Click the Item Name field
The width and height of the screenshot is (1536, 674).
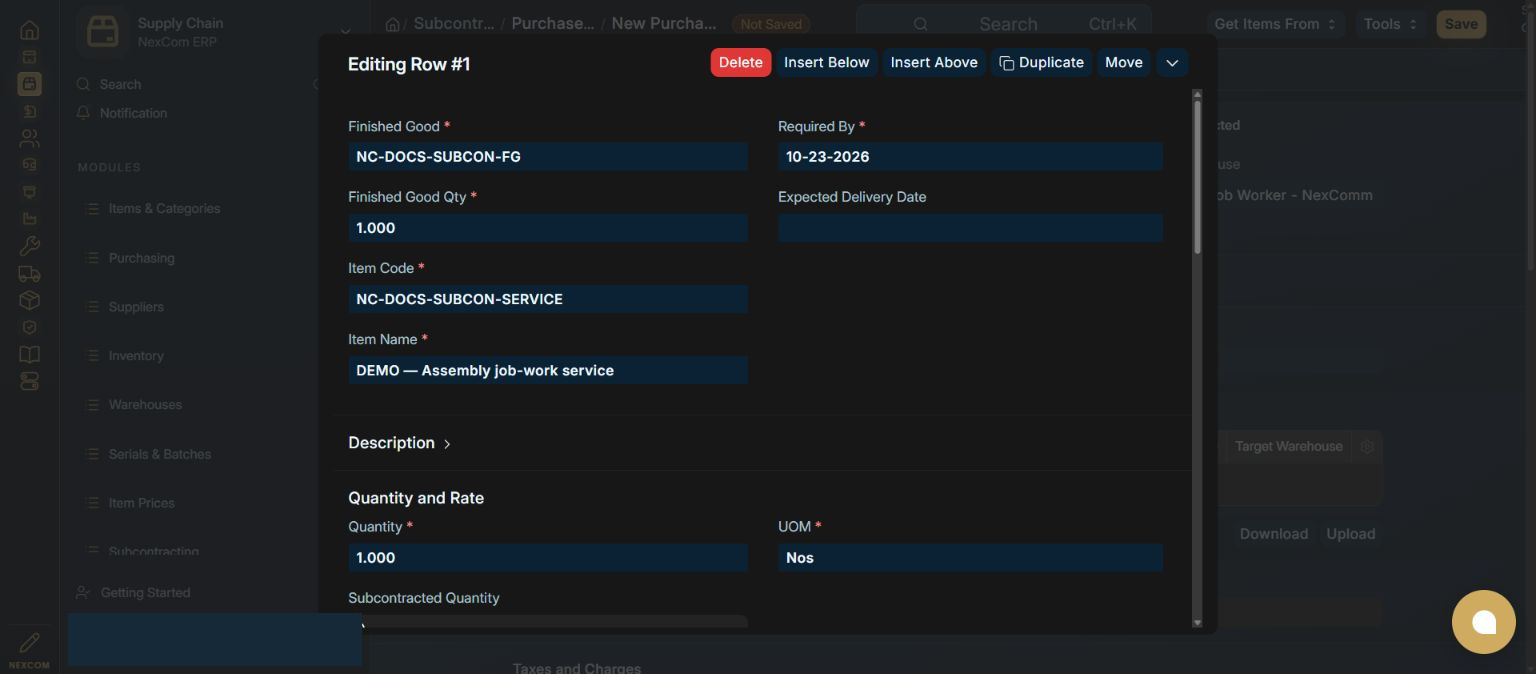point(548,370)
